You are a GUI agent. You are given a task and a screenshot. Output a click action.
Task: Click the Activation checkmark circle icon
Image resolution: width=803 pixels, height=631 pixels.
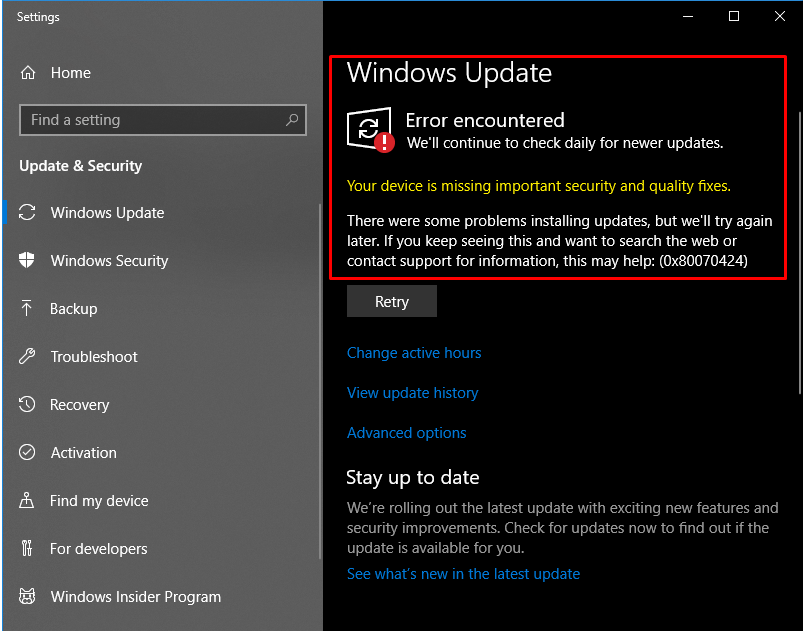pos(27,452)
